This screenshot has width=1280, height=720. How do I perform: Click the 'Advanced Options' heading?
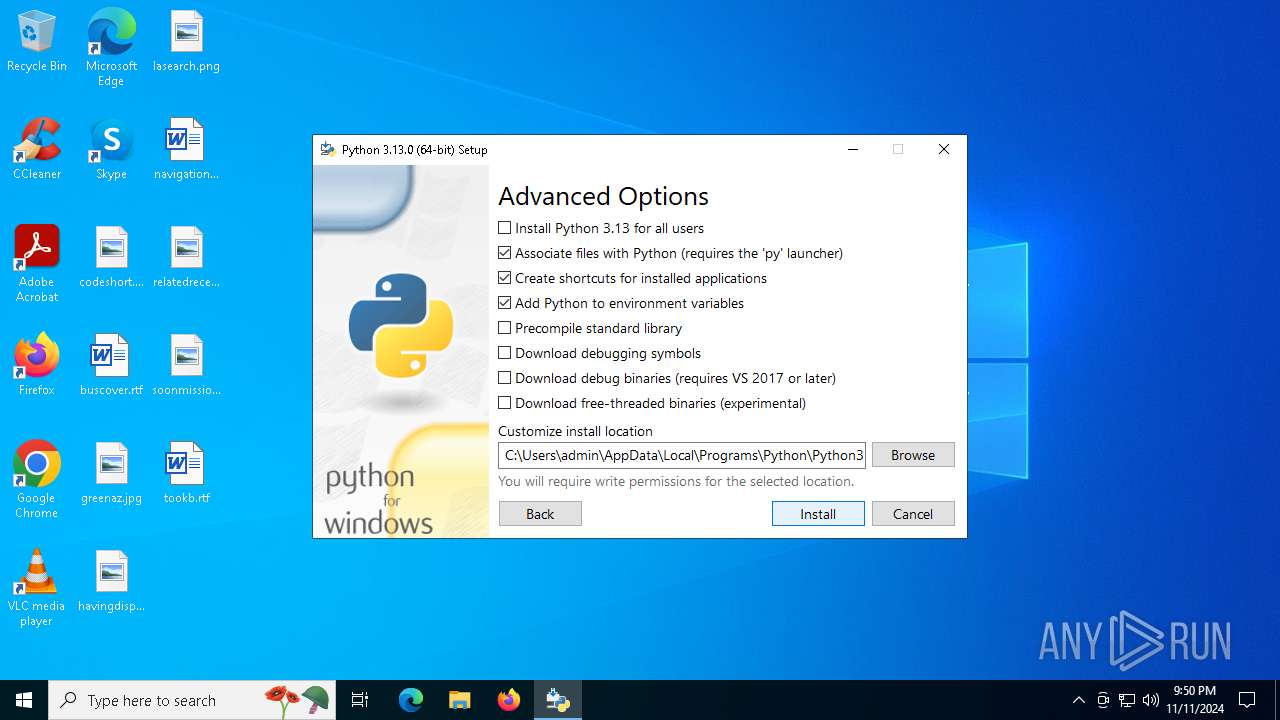(603, 196)
